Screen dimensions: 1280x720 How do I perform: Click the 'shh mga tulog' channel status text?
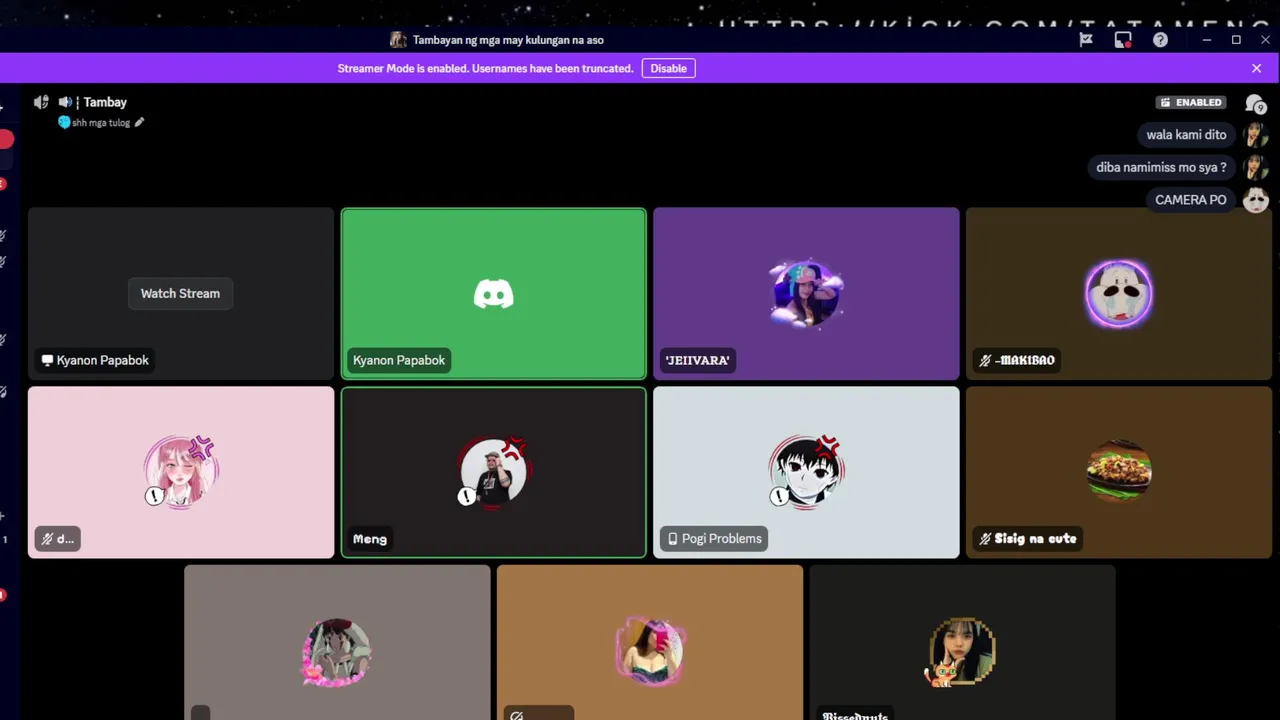coord(101,122)
